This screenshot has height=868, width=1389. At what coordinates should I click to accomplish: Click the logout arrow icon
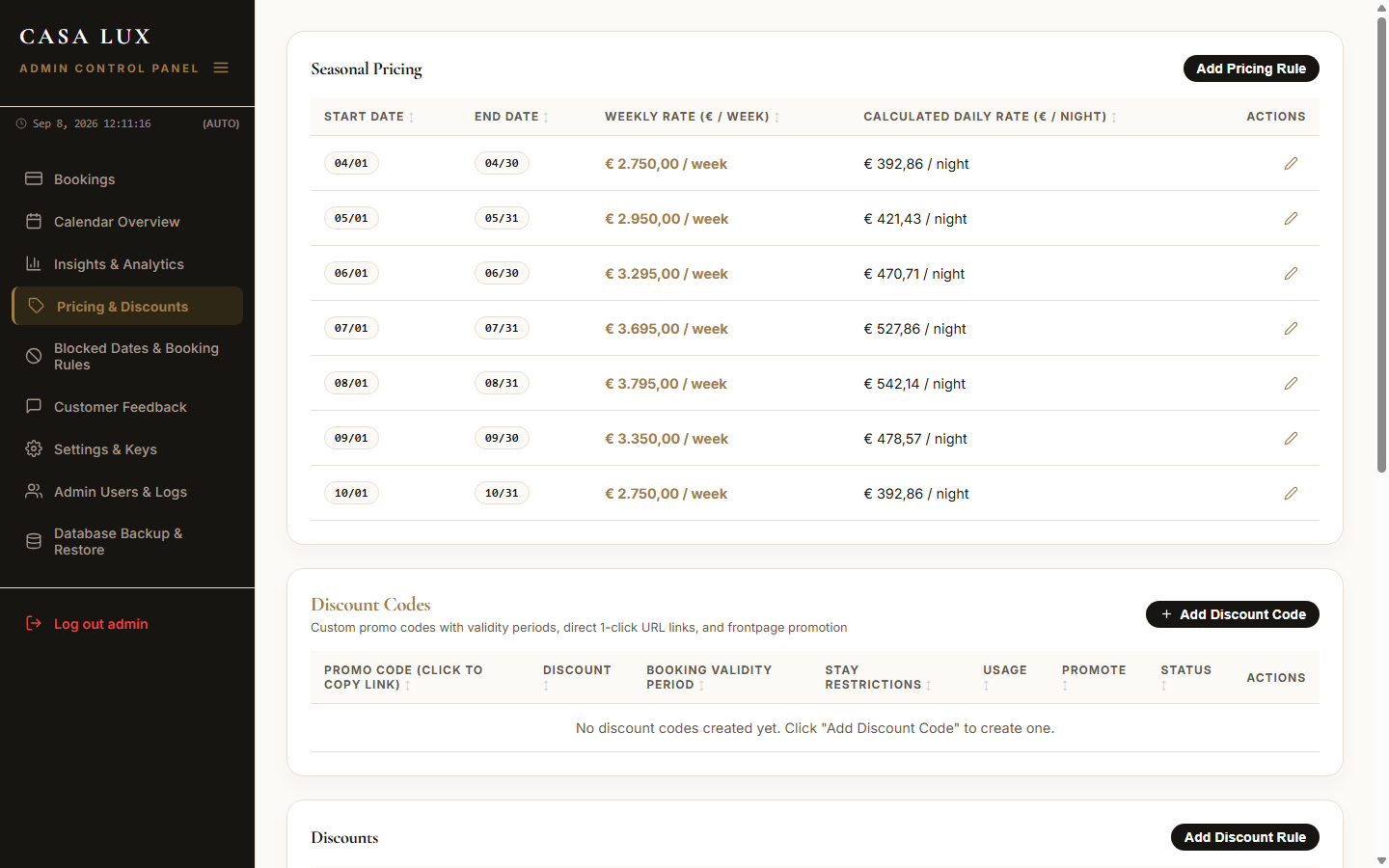(34, 623)
